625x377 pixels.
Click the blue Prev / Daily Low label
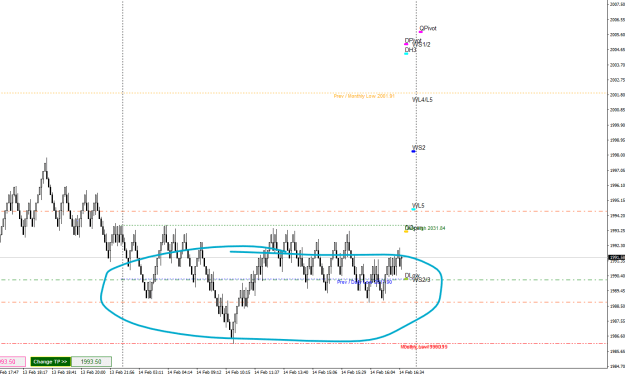[364, 282]
